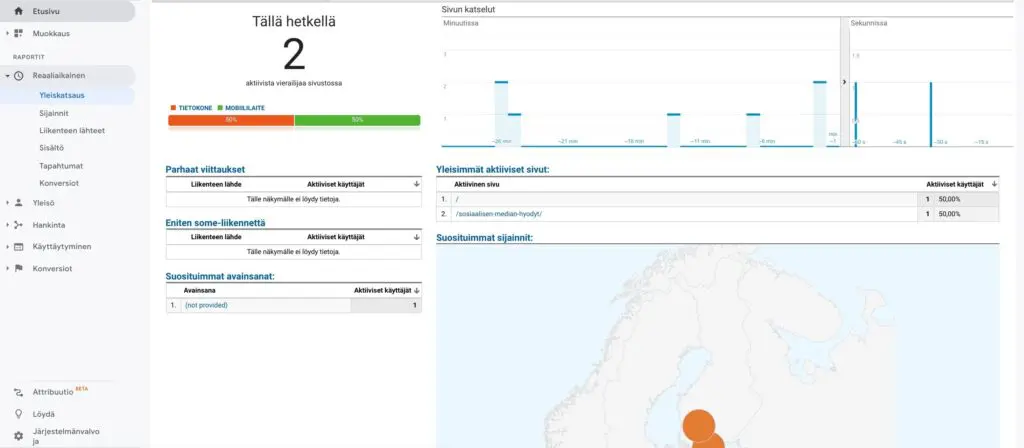Screen dimensions: 1024x448
Task: Select Sijainnit in the realtime menu
Action: [x=53, y=112]
